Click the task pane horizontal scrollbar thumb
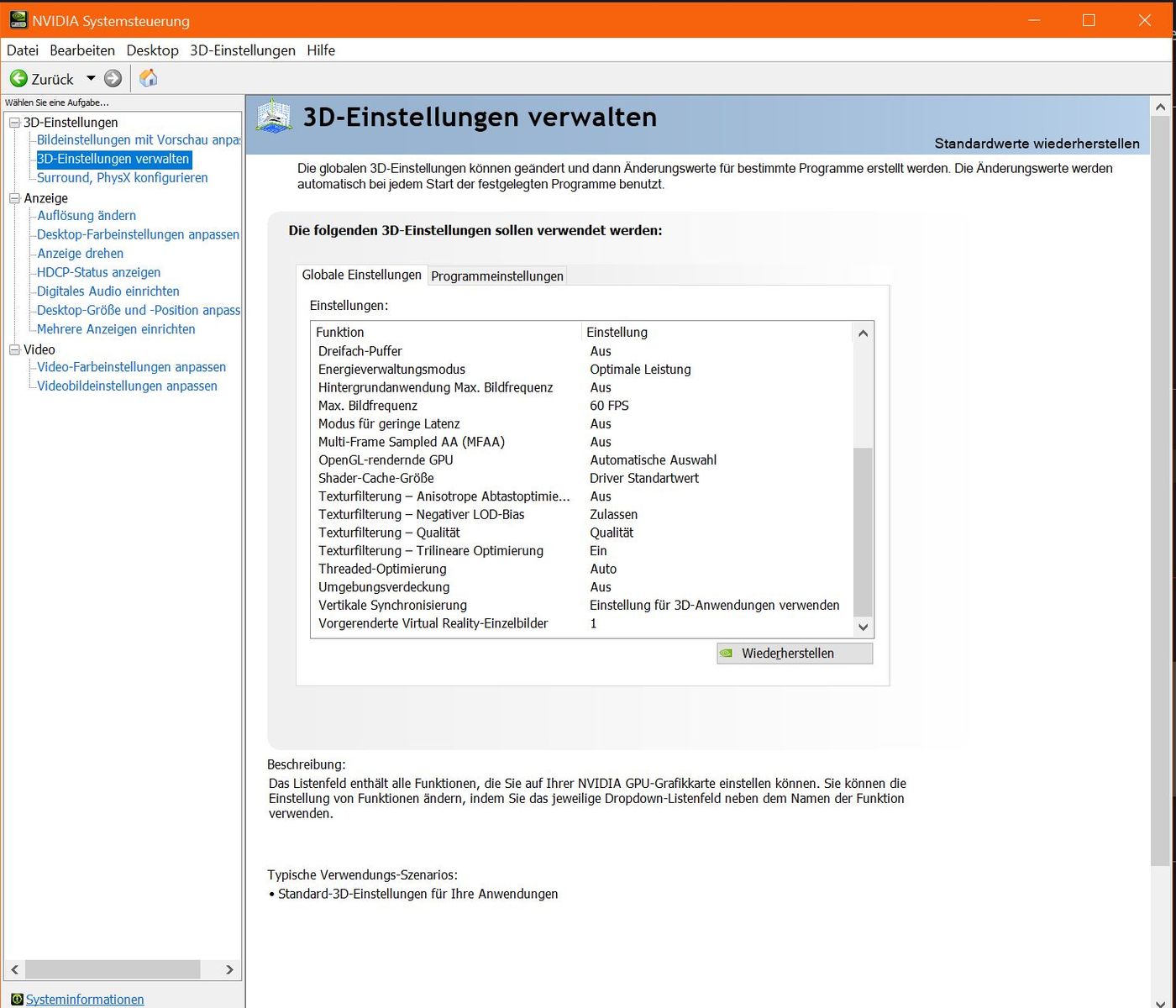 [113, 969]
